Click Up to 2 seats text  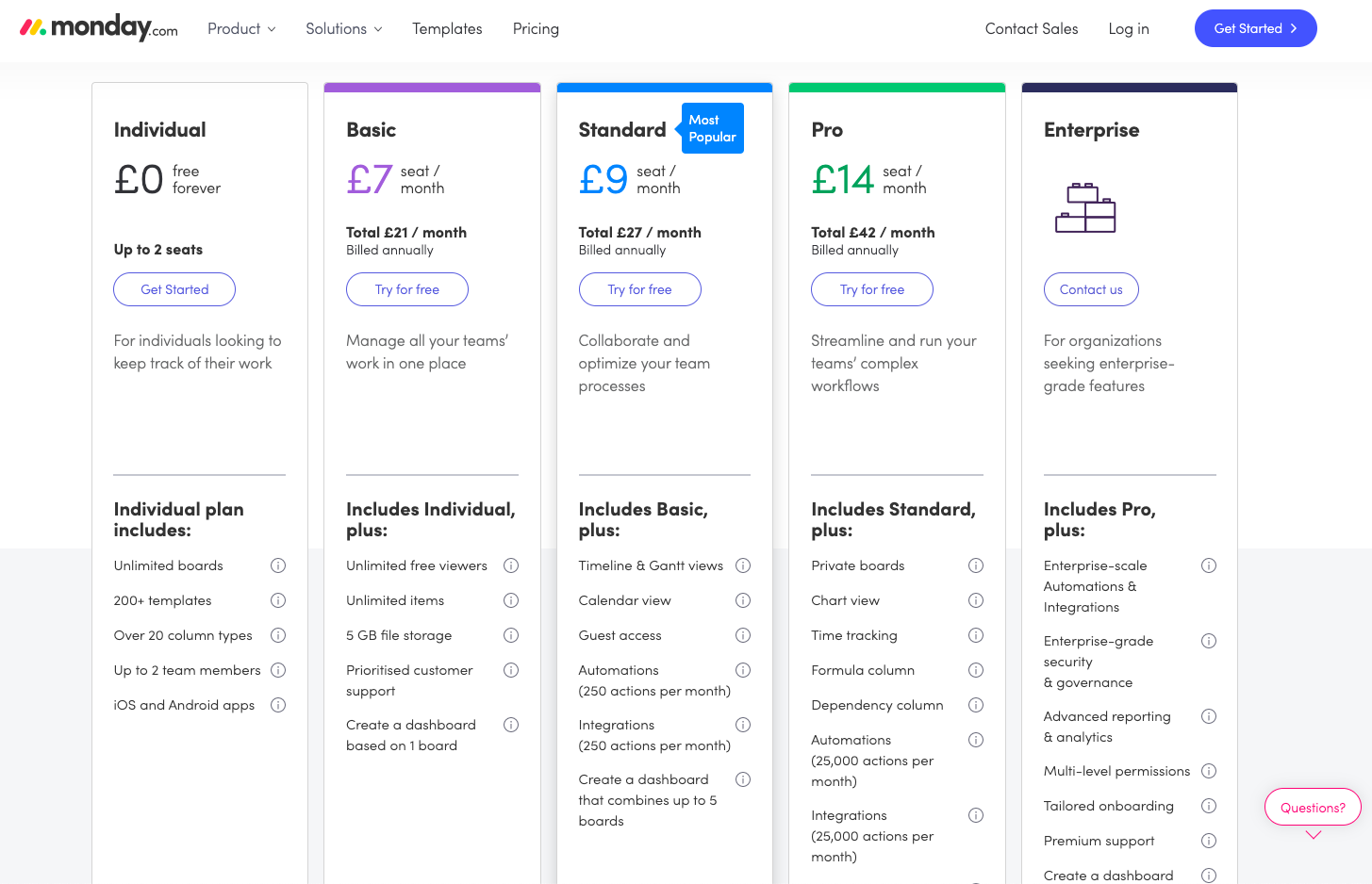158,250
